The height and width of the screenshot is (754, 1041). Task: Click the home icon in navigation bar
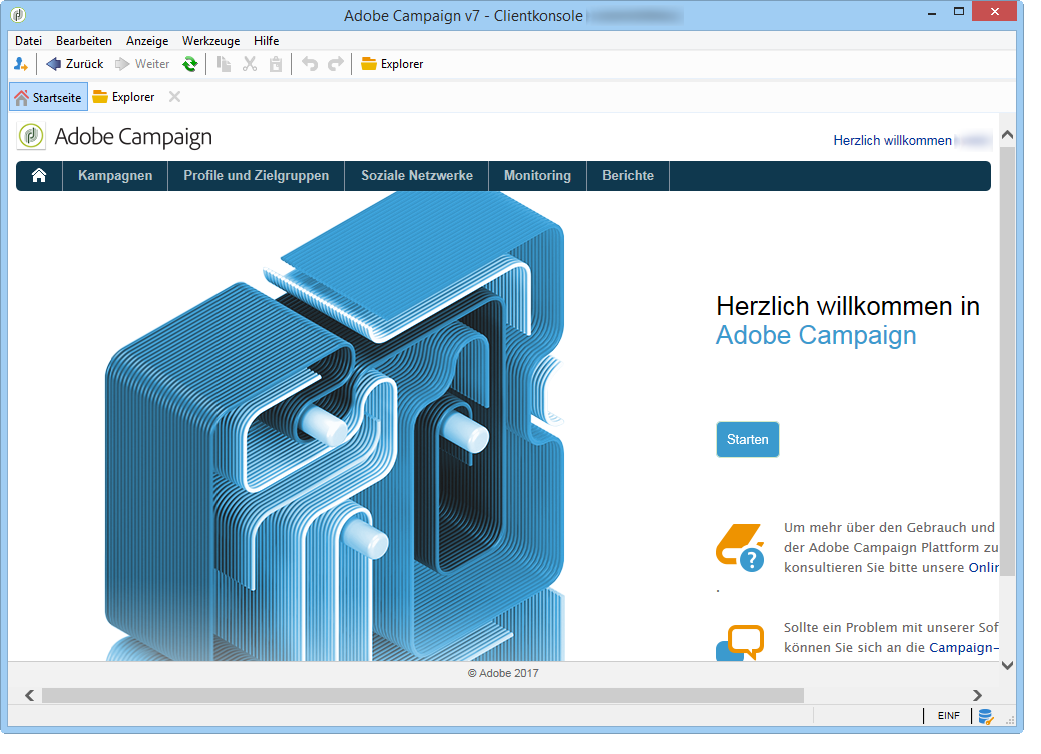pyautogui.click(x=39, y=176)
